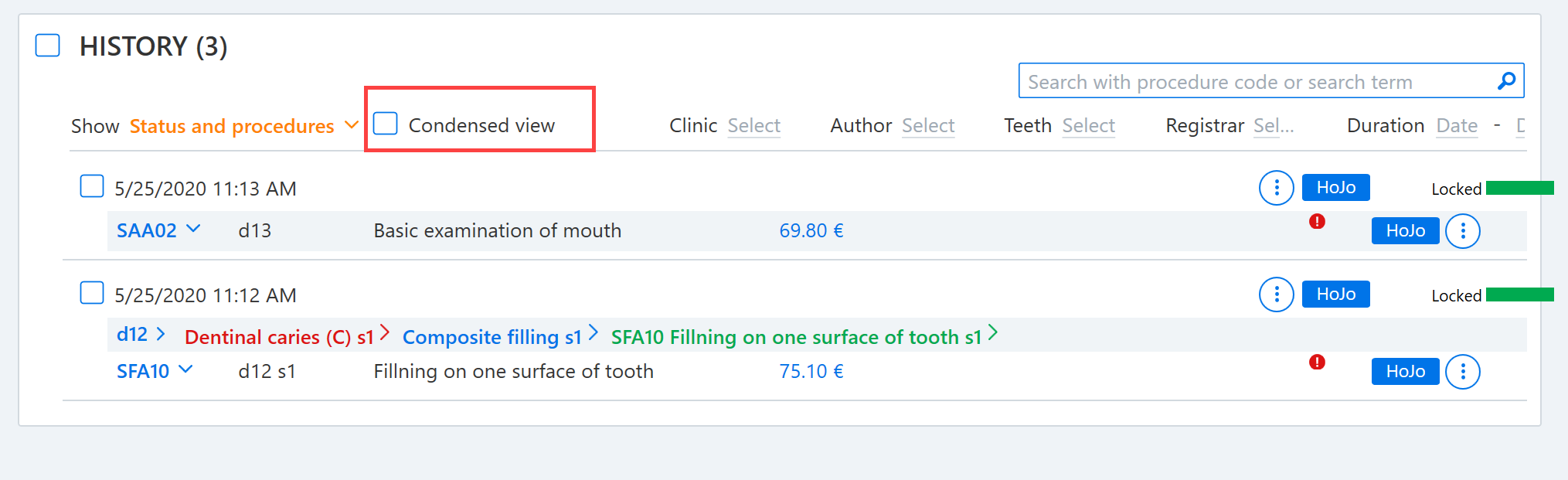The height and width of the screenshot is (480, 1568).
Task: Tick the 5/25/2020 11:12 AM entry checkbox
Action: click(x=92, y=293)
